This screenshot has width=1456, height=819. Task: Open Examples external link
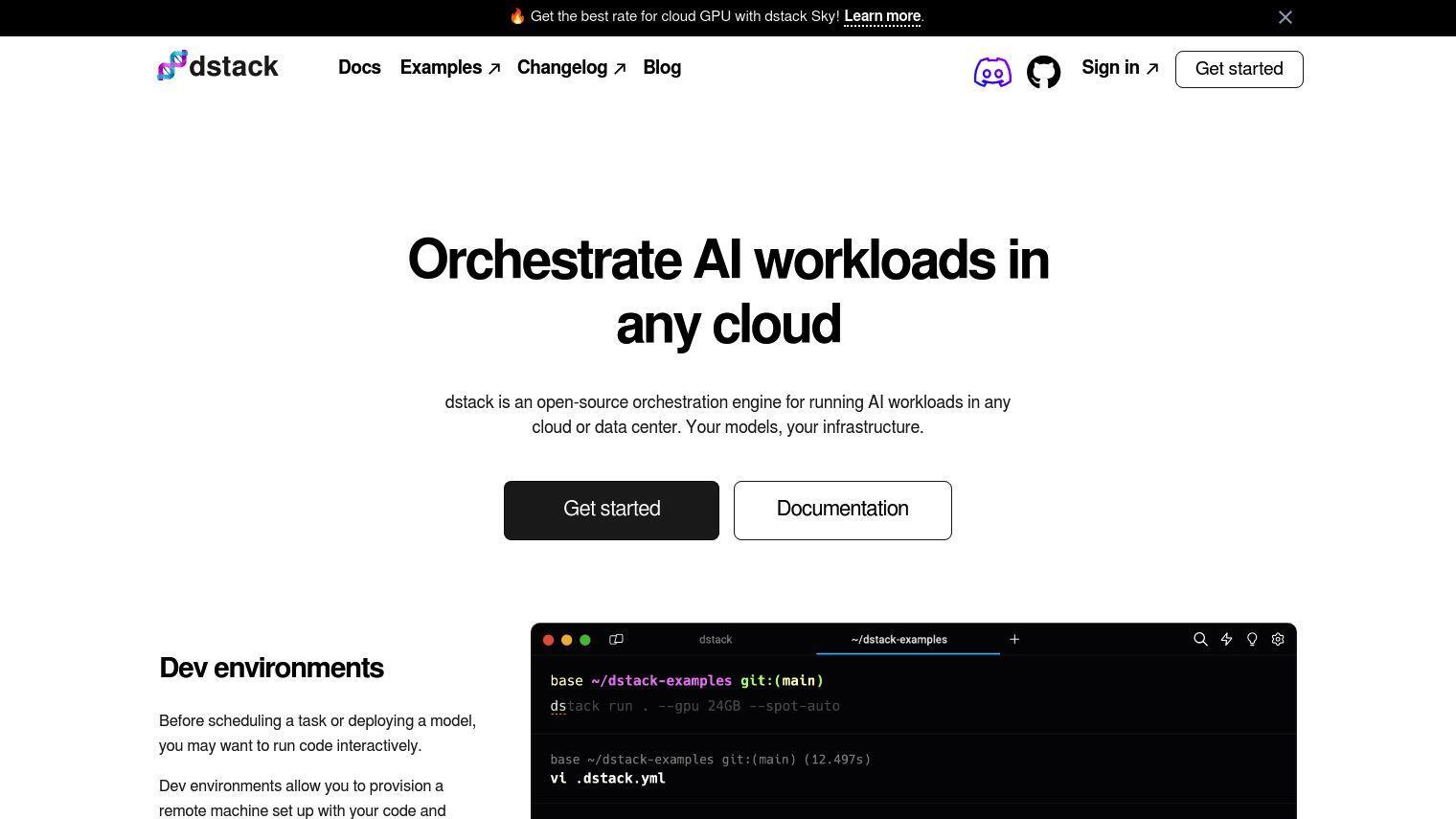click(x=449, y=67)
